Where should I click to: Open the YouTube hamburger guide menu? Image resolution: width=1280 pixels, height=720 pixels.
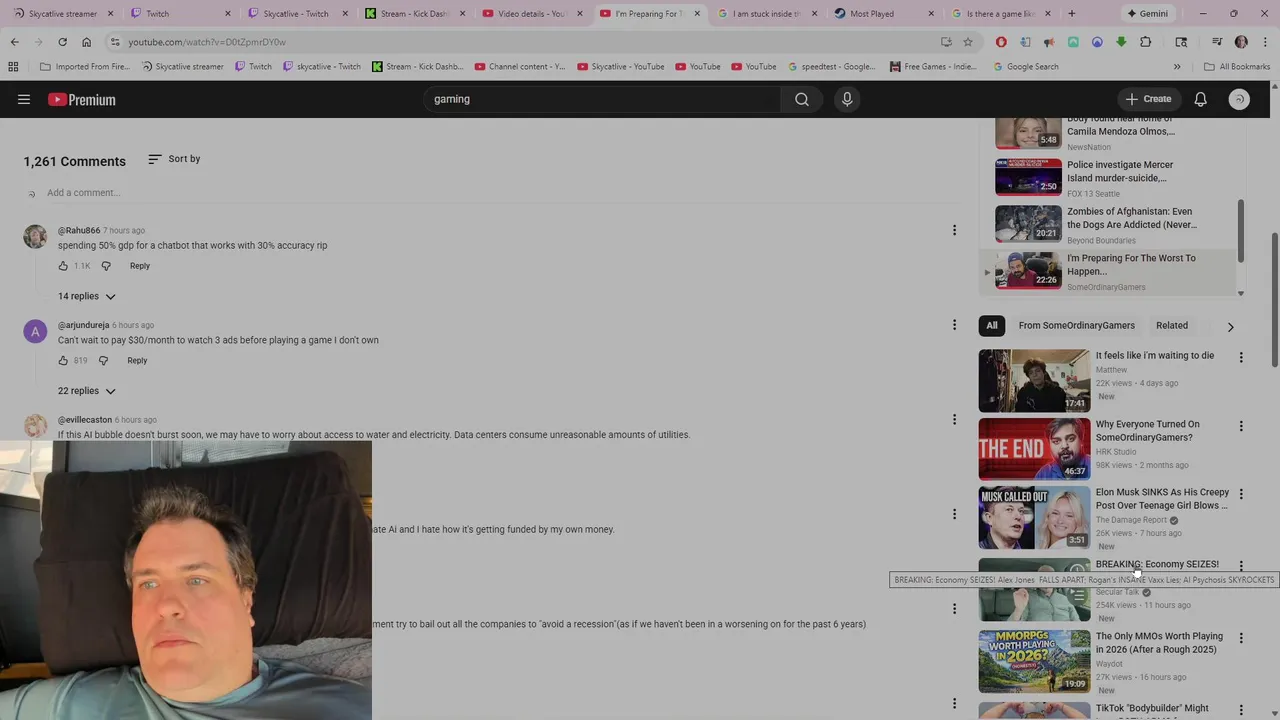(x=24, y=99)
